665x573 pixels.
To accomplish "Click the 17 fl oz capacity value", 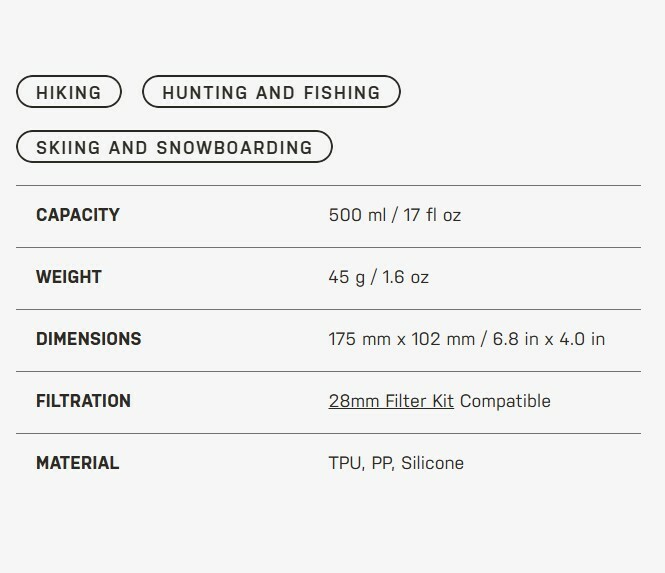I will (x=430, y=215).
